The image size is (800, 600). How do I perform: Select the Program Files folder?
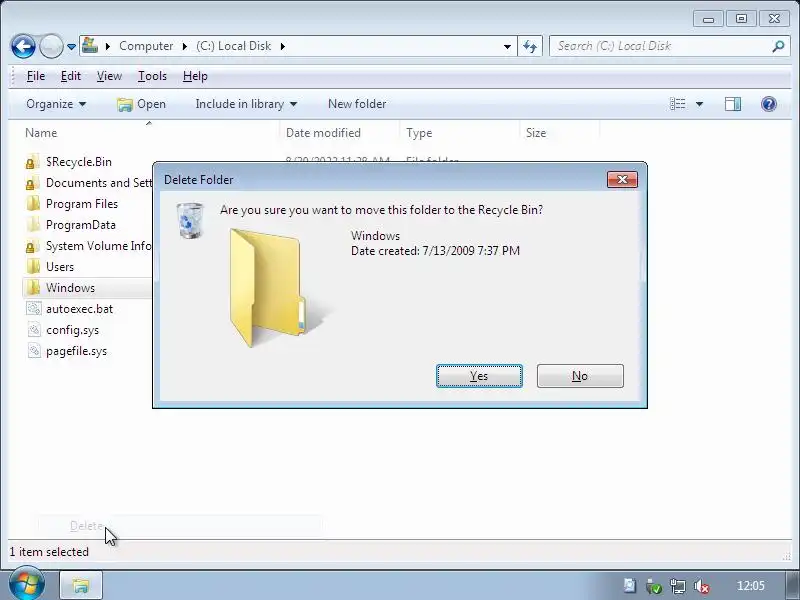click(82, 204)
